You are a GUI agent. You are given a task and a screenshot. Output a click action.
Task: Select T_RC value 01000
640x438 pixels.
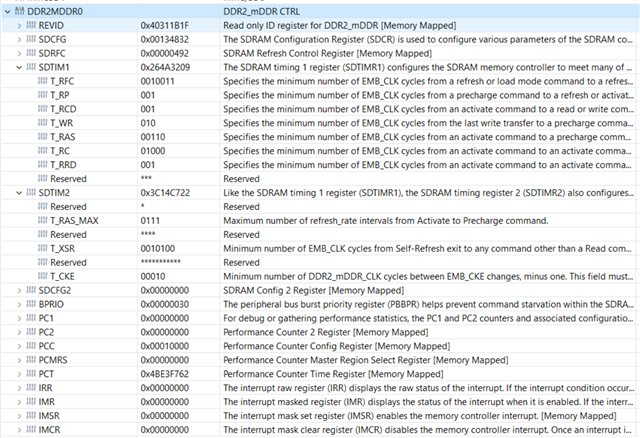(x=153, y=151)
